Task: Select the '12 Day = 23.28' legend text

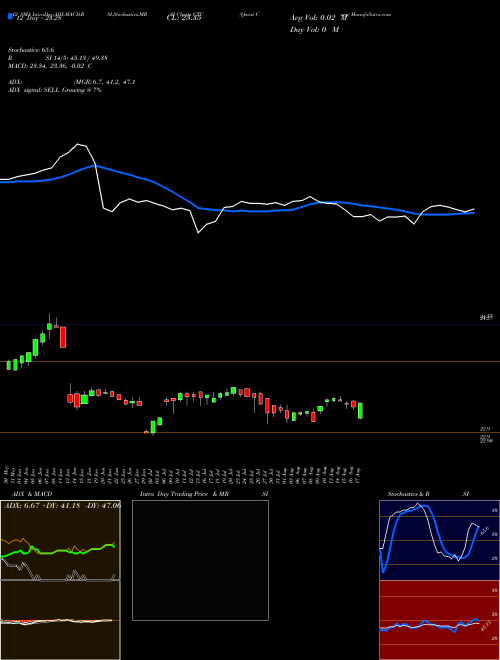Action: [39, 19]
